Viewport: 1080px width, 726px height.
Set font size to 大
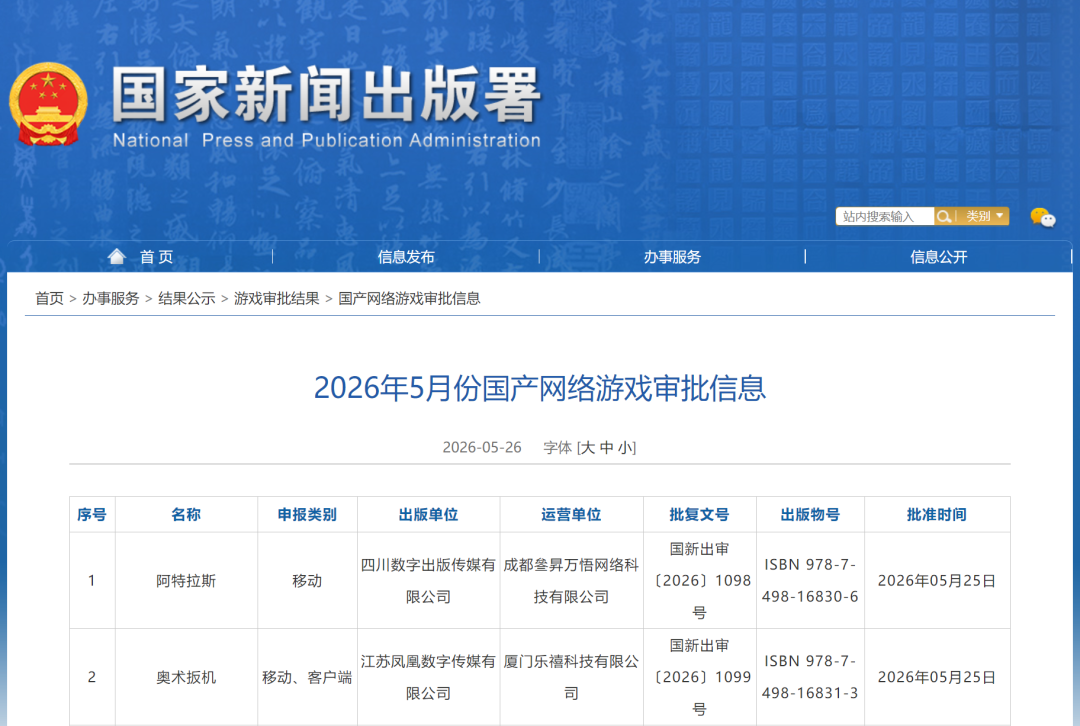tap(587, 448)
